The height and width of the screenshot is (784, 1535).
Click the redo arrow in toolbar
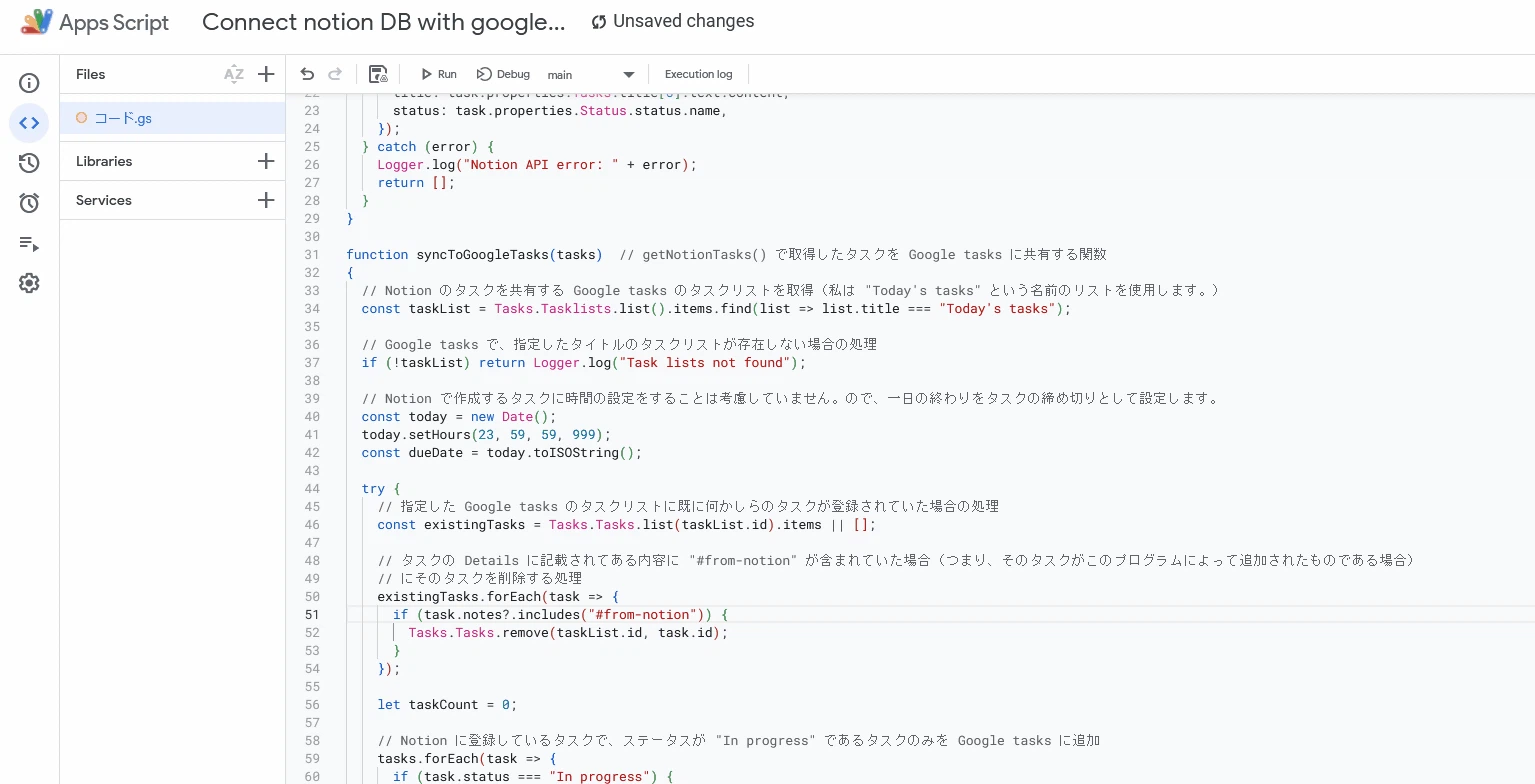335,74
